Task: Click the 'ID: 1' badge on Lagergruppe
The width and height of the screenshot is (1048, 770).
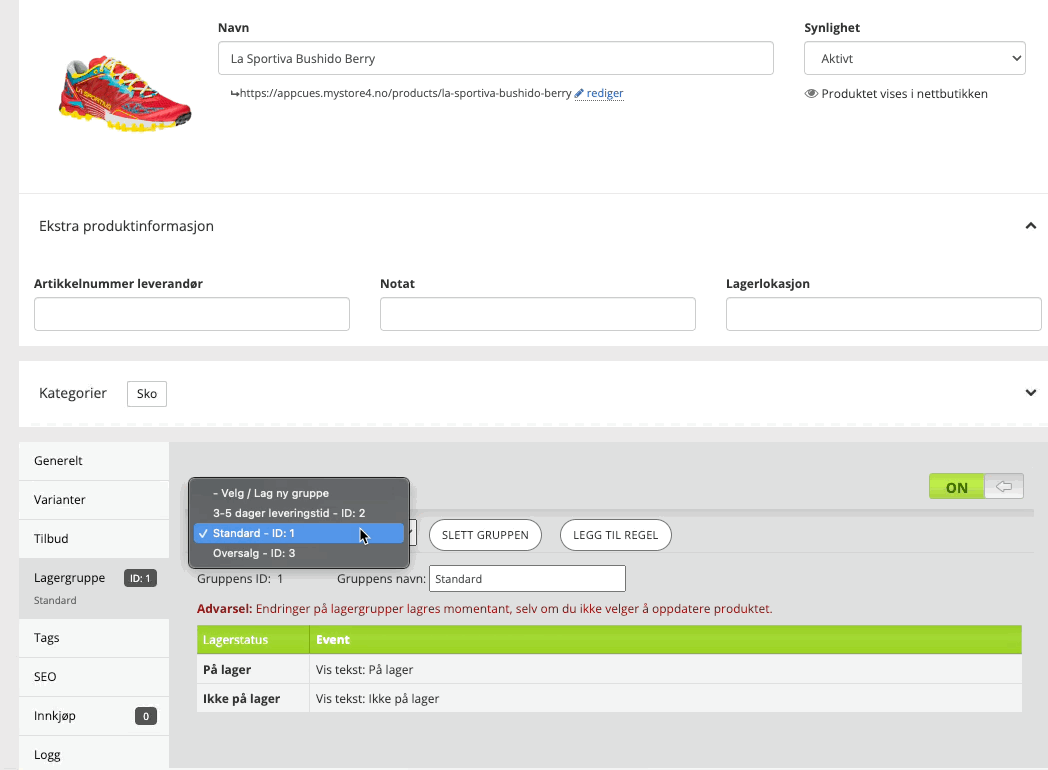Action: 140,578
